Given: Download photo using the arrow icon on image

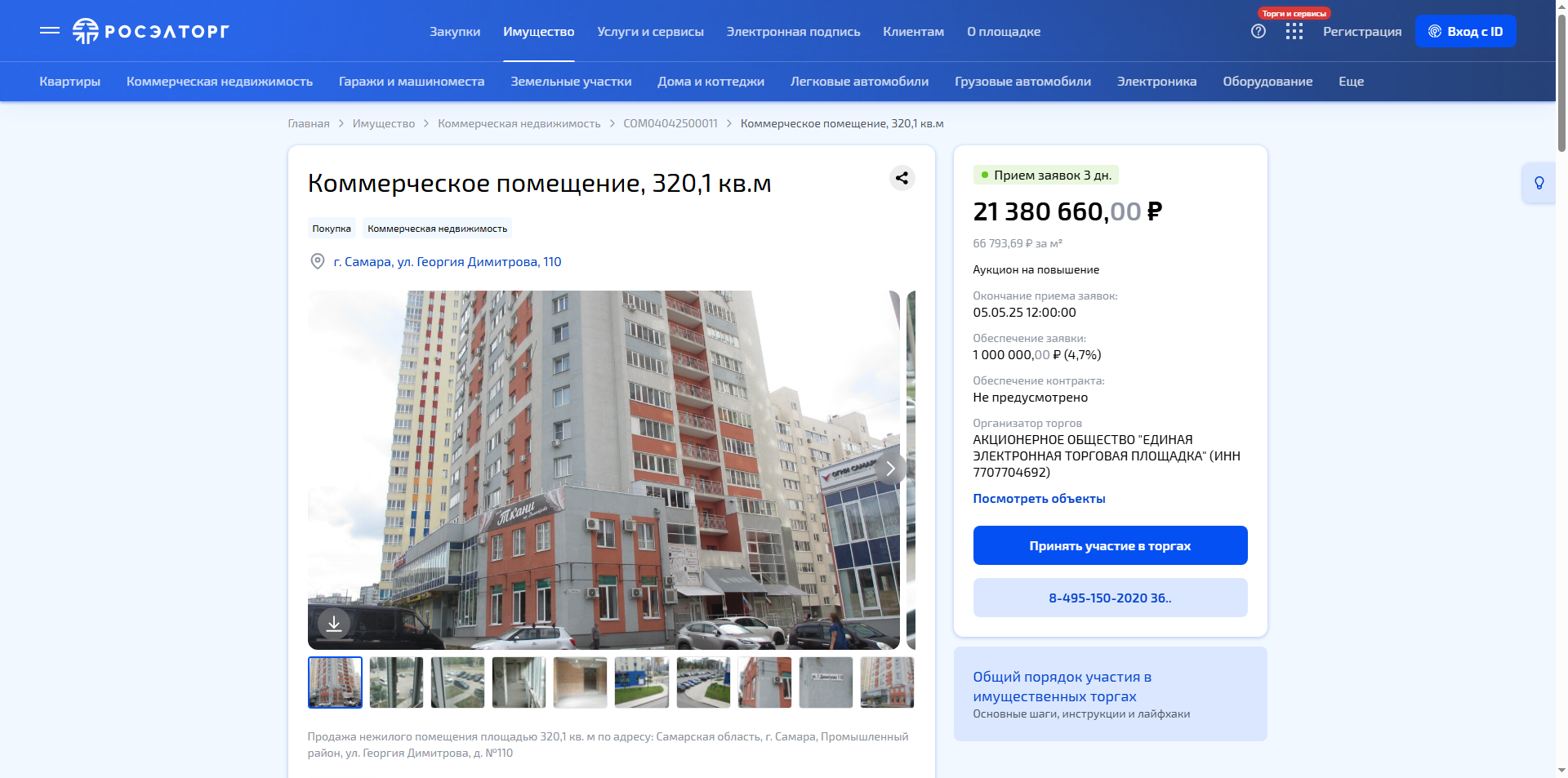Looking at the screenshot, I should click(334, 625).
